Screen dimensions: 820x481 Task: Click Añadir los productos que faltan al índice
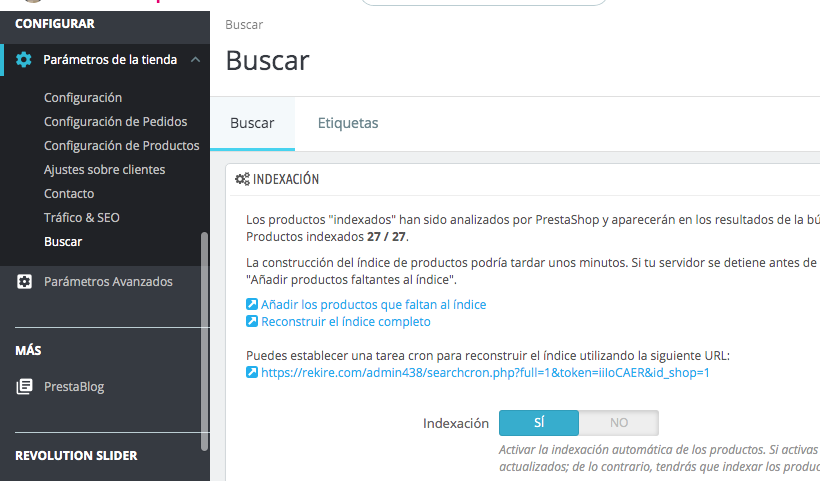tap(373, 304)
